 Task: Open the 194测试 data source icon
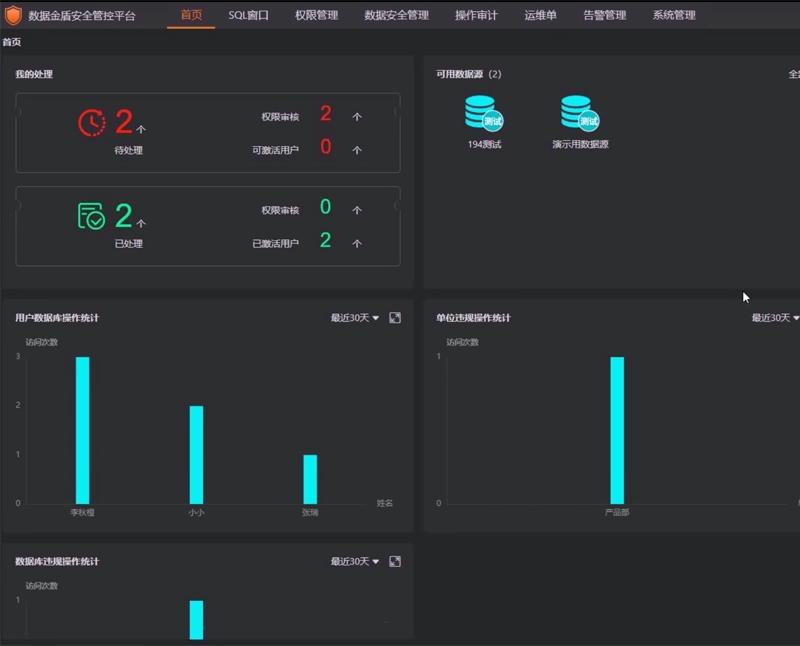[x=484, y=113]
